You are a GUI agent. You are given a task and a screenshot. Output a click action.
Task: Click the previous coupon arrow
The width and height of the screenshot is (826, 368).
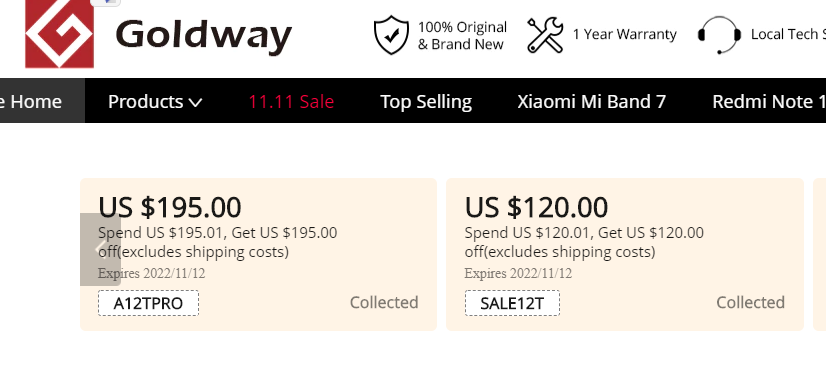101,250
